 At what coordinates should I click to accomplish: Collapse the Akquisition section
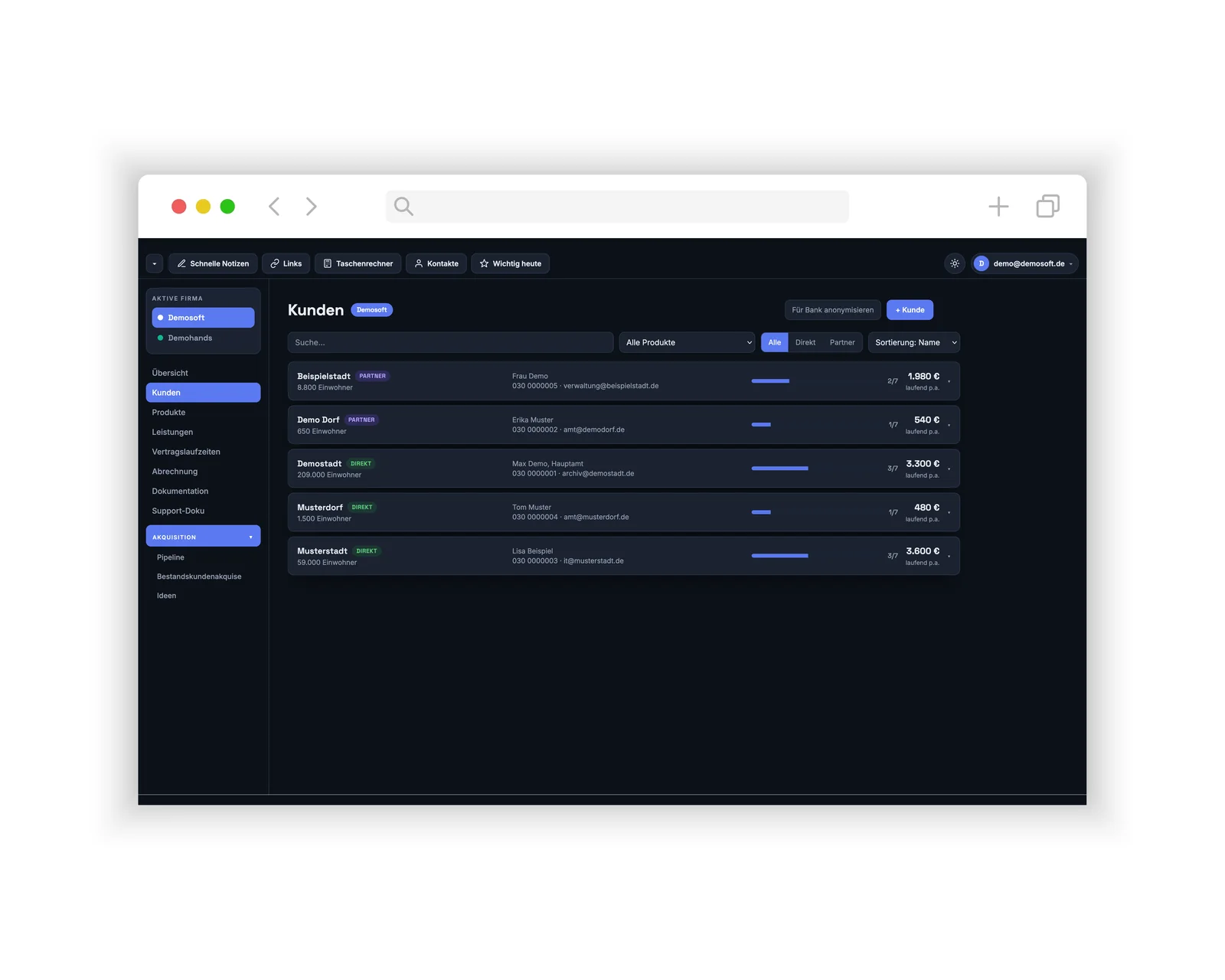click(x=203, y=536)
